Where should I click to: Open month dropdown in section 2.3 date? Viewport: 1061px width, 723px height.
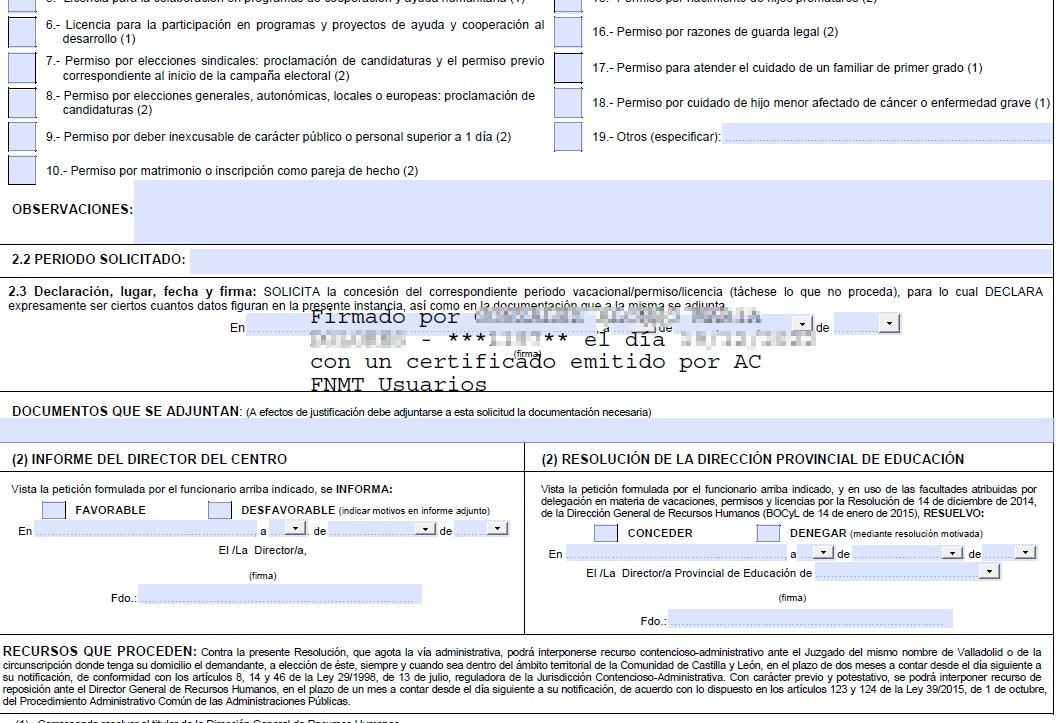(x=803, y=324)
